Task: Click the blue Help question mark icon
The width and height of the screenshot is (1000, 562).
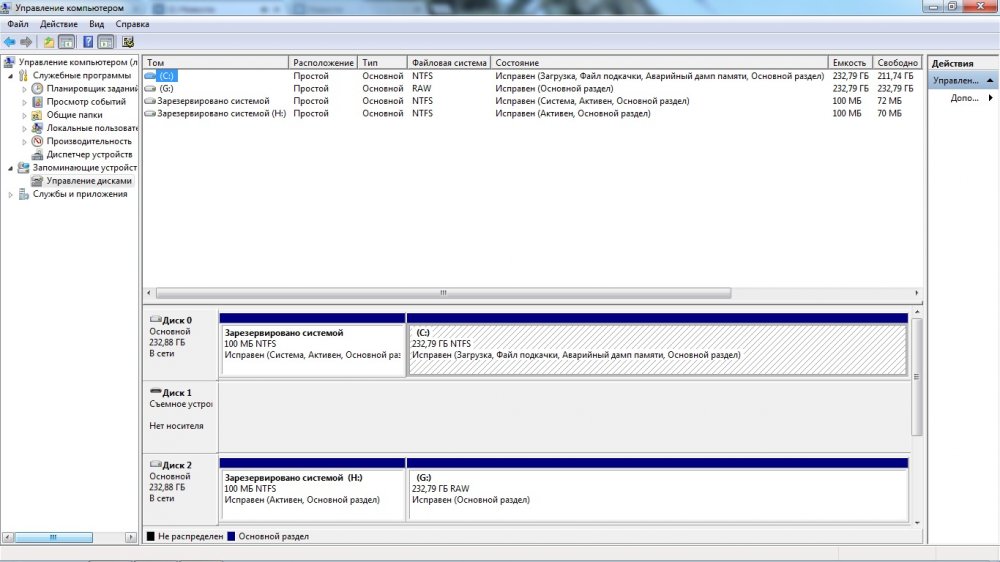Action: (x=88, y=42)
